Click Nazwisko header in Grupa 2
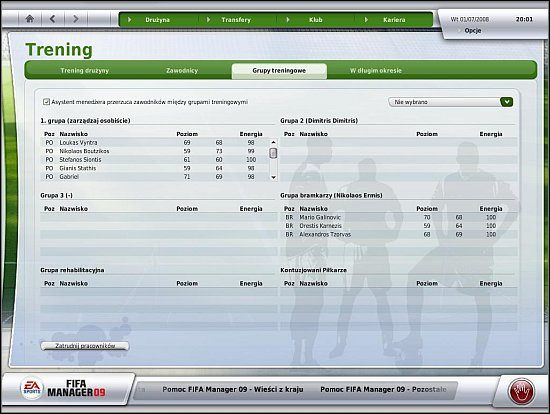The image size is (550, 414). [x=313, y=134]
